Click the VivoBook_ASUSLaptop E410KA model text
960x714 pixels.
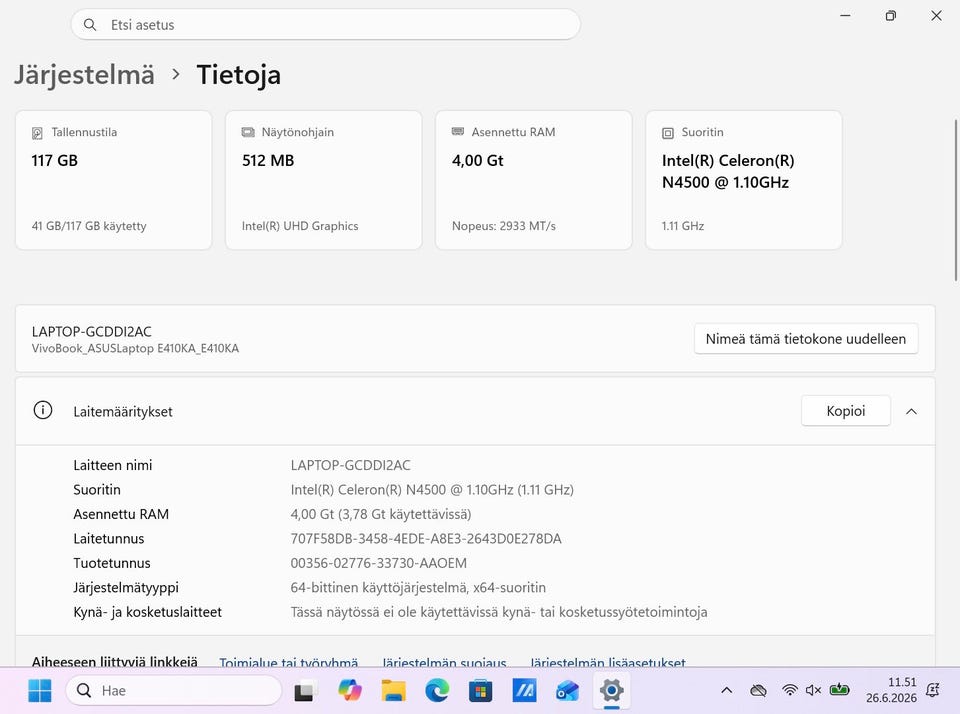(135, 348)
